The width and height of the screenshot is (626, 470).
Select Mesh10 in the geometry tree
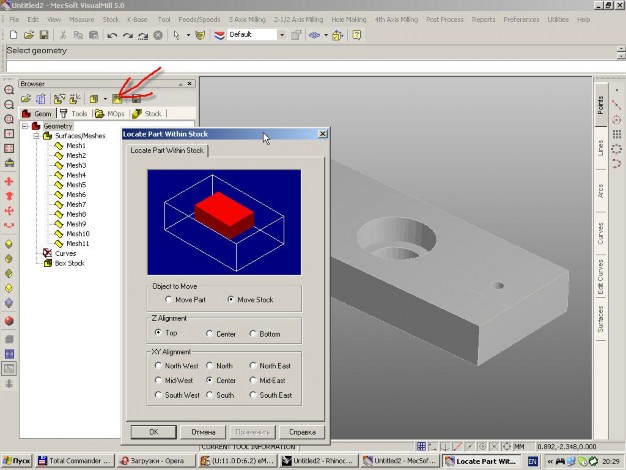[x=77, y=234]
